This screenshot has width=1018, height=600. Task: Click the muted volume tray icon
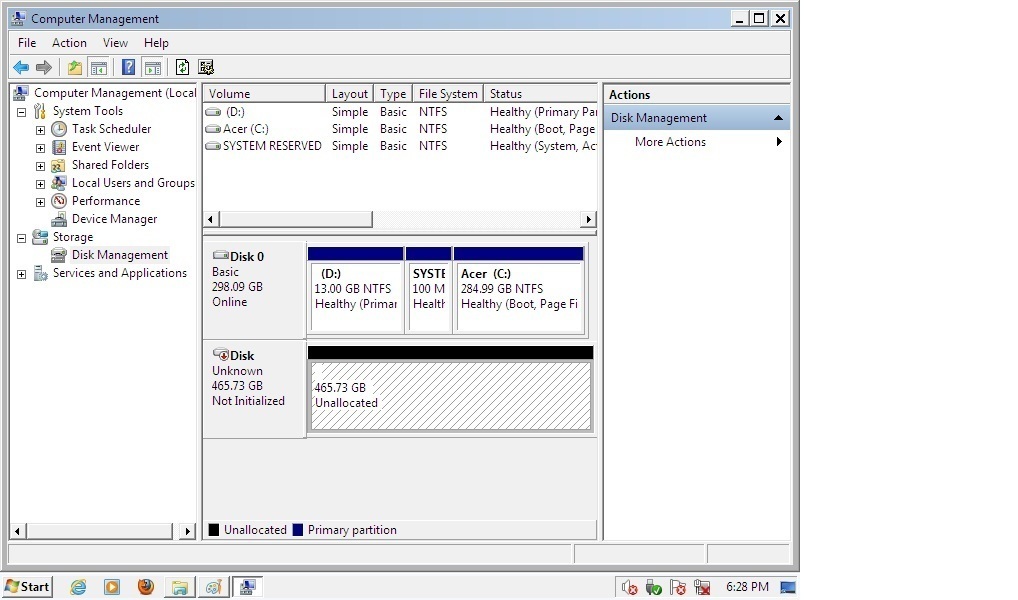click(629, 588)
